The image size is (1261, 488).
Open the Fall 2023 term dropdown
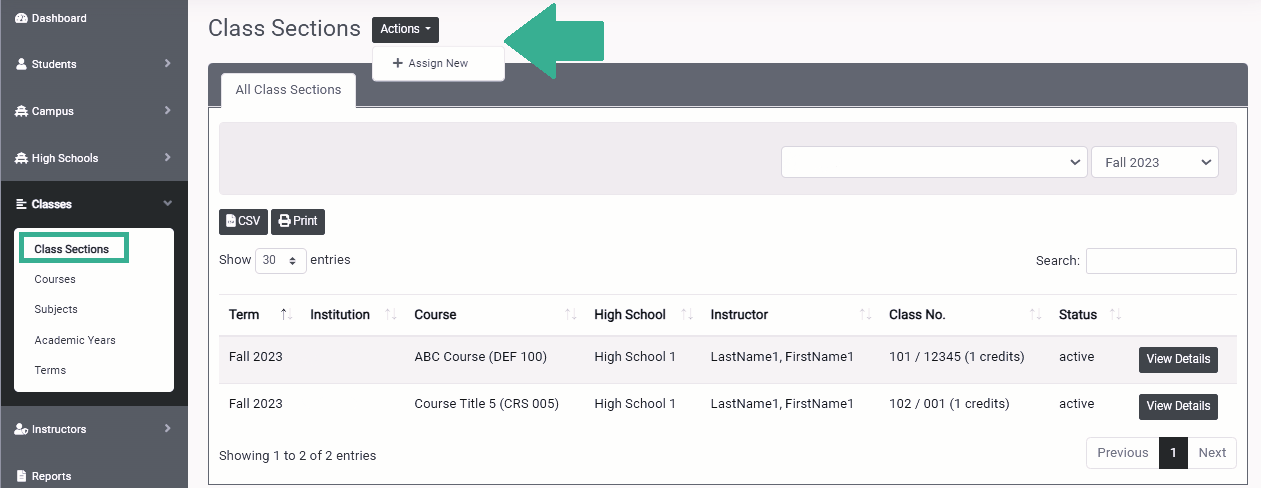[x=1155, y=162]
